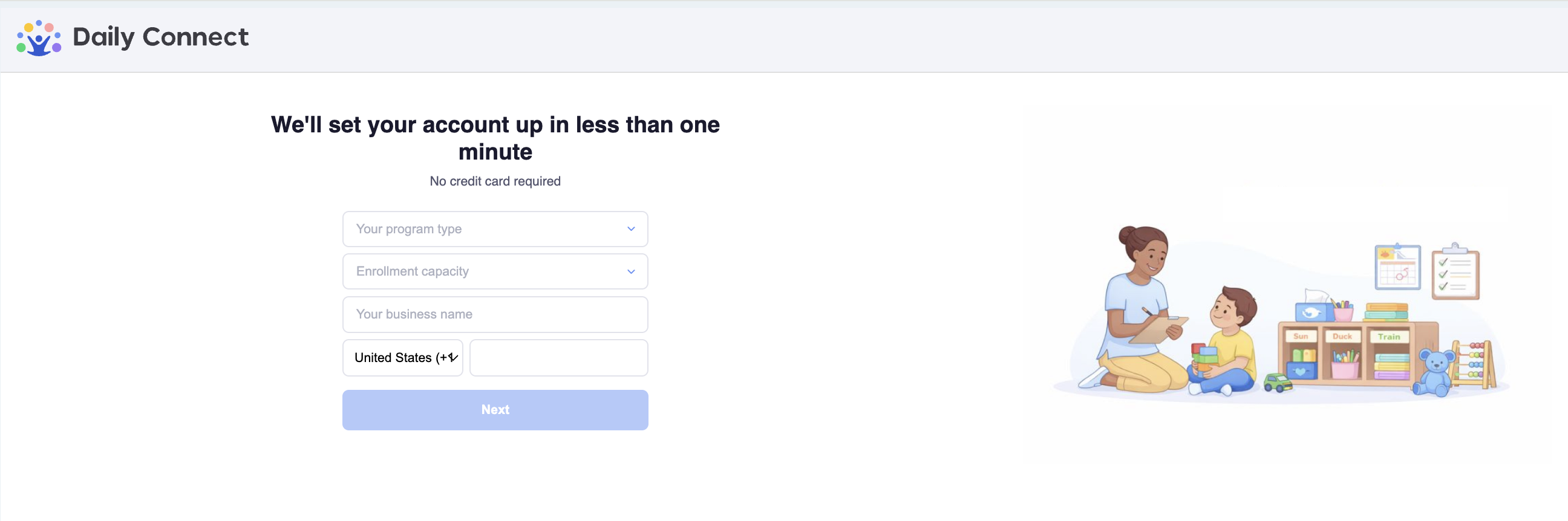Screen dimensions: 1568x521
Task: Click the account setup heading text
Action: (495, 138)
